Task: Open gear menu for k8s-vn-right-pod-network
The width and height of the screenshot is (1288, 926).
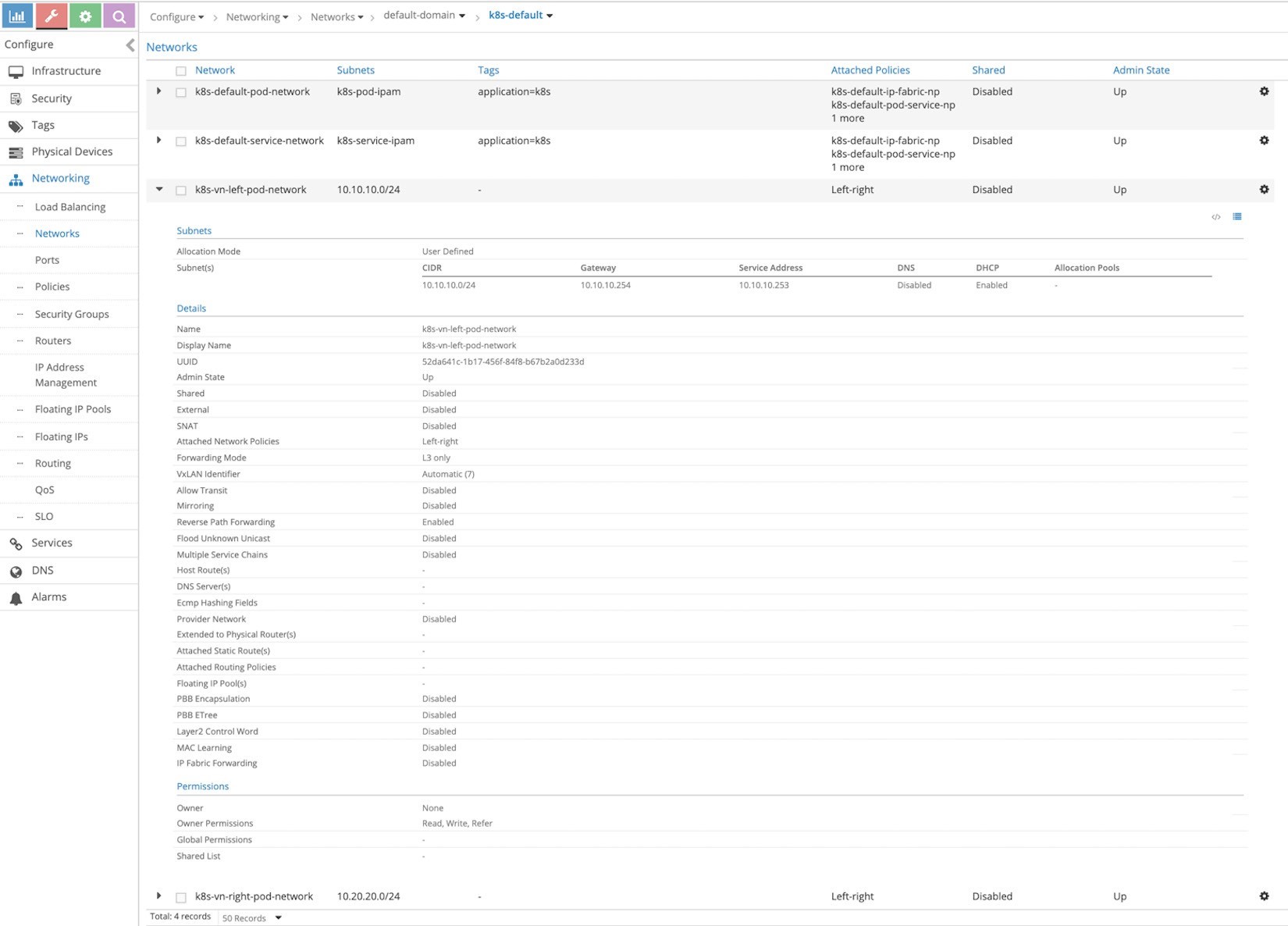Action: [x=1264, y=896]
